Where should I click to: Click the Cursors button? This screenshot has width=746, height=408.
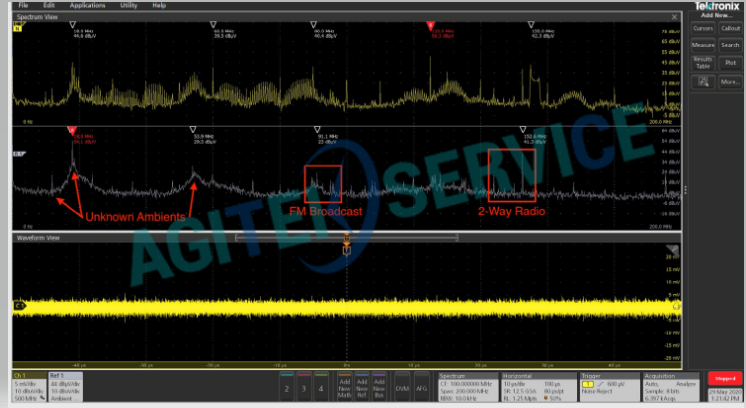point(703,28)
